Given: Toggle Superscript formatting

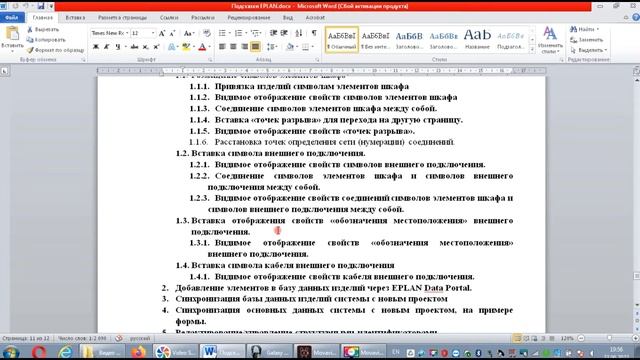Looking at the screenshot, I should 156,47.
